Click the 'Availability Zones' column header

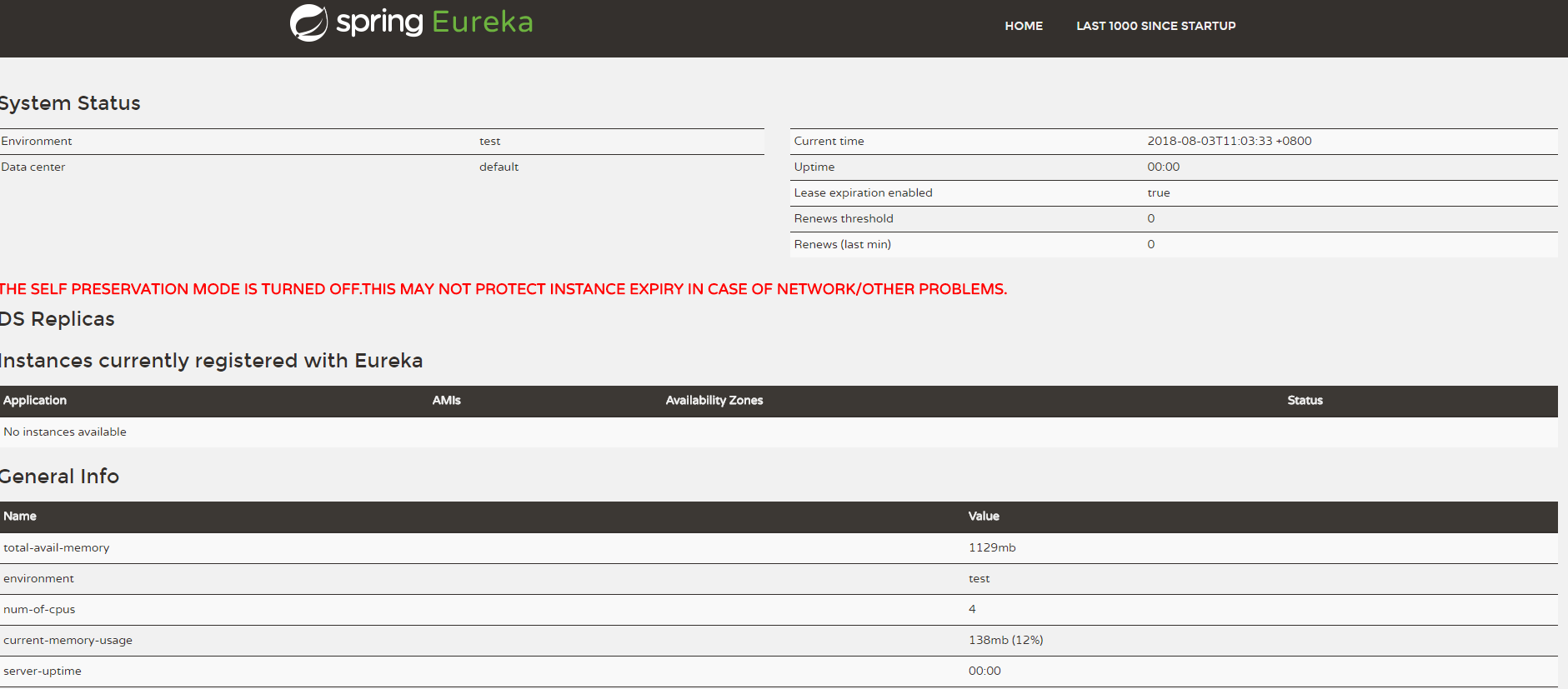(x=714, y=401)
